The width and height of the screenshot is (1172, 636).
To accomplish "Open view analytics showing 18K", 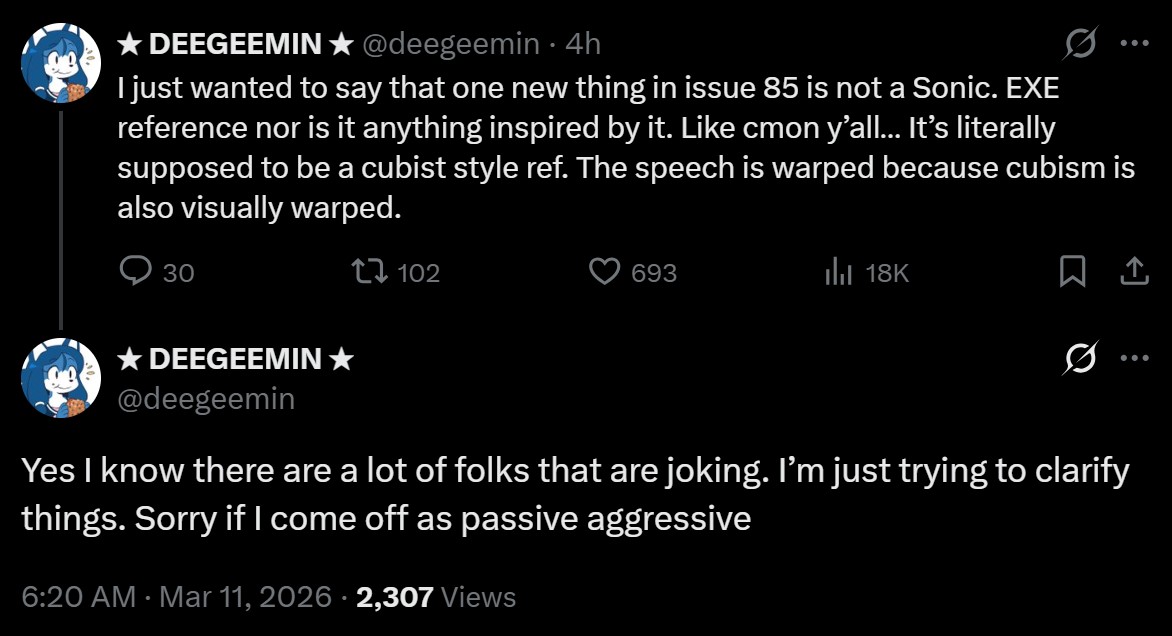I will (x=838, y=272).
